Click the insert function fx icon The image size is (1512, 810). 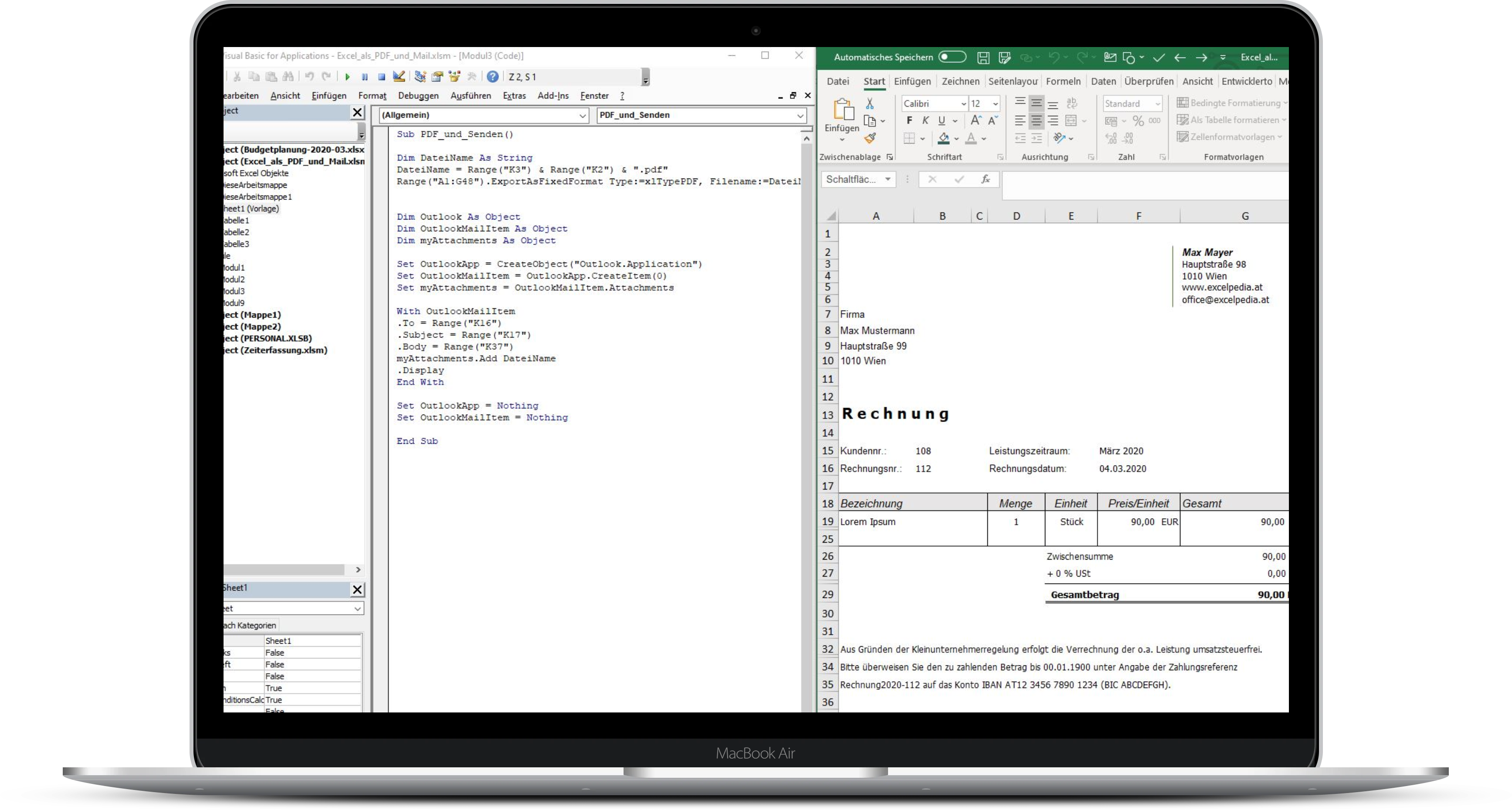coord(986,179)
